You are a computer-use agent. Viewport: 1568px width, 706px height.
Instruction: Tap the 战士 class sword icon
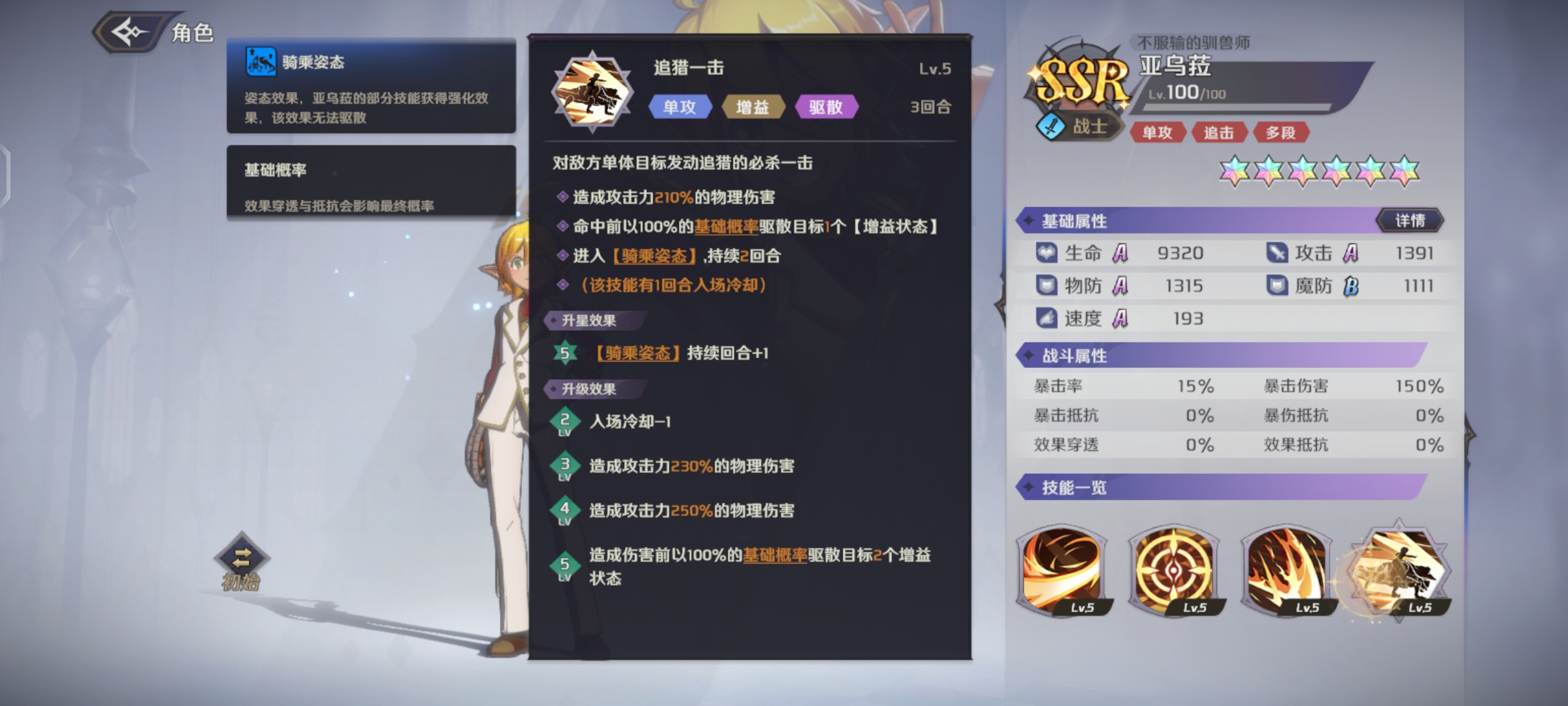coord(1050,126)
